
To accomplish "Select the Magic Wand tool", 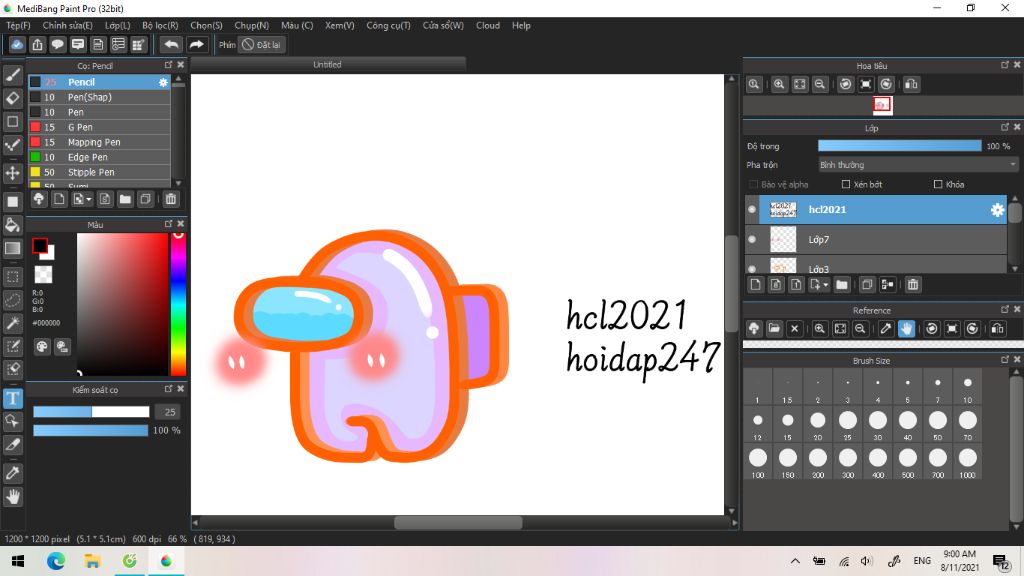I will pos(12,323).
